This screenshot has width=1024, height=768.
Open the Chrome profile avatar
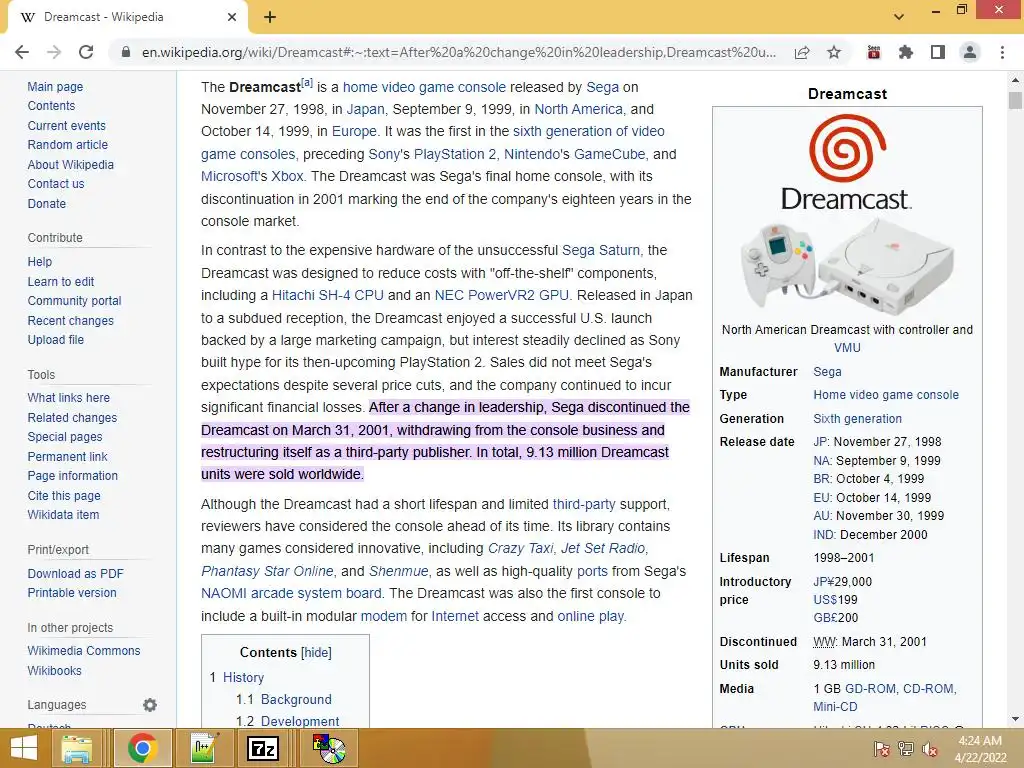click(970, 52)
